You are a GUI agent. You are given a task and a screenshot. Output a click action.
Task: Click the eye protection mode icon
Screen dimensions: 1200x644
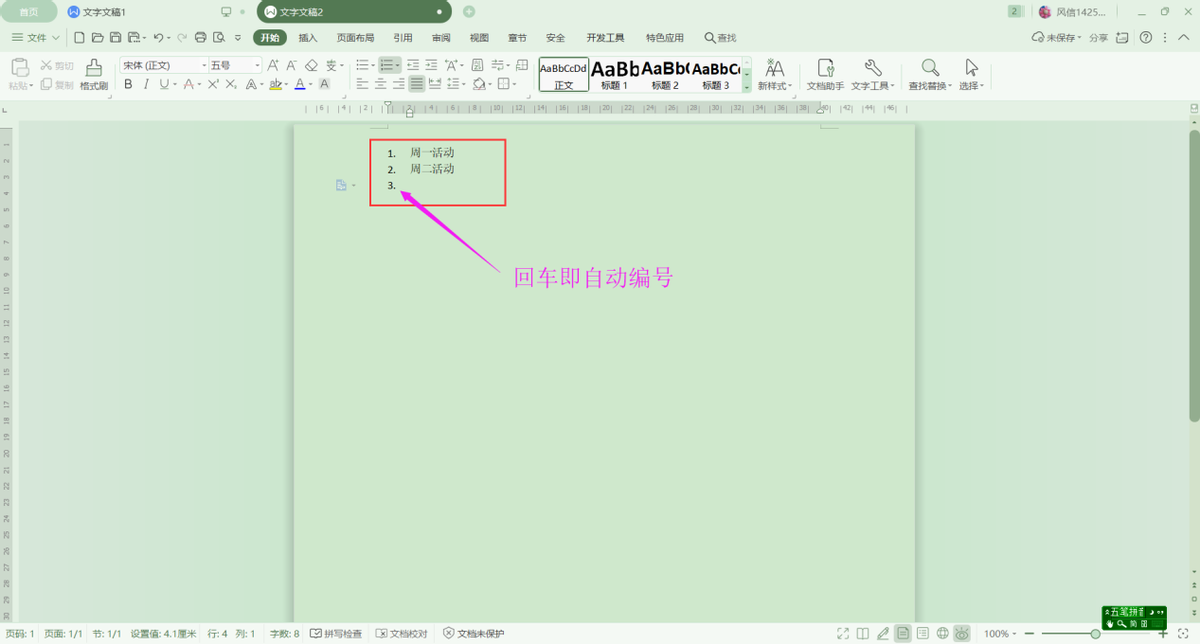tap(961, 634)
